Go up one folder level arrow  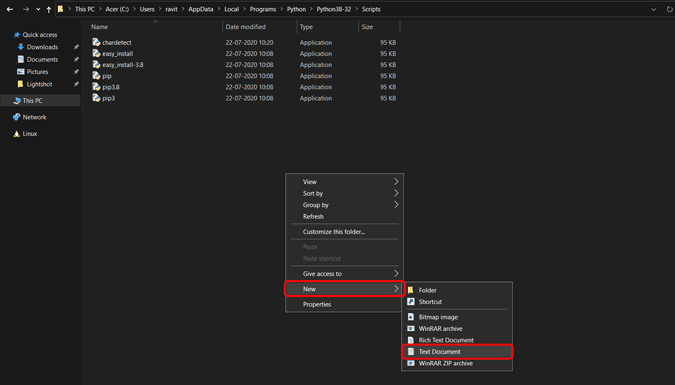[x=49, y=9]
